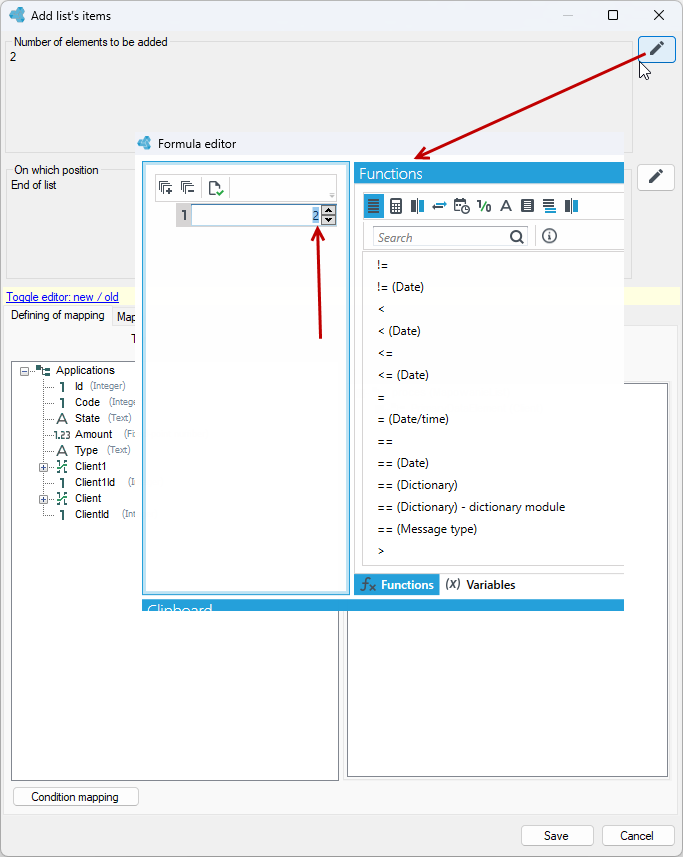Screen dimensions: 683x857
Task: Select the State (Text) tree item
Action: tap(93, 418)
